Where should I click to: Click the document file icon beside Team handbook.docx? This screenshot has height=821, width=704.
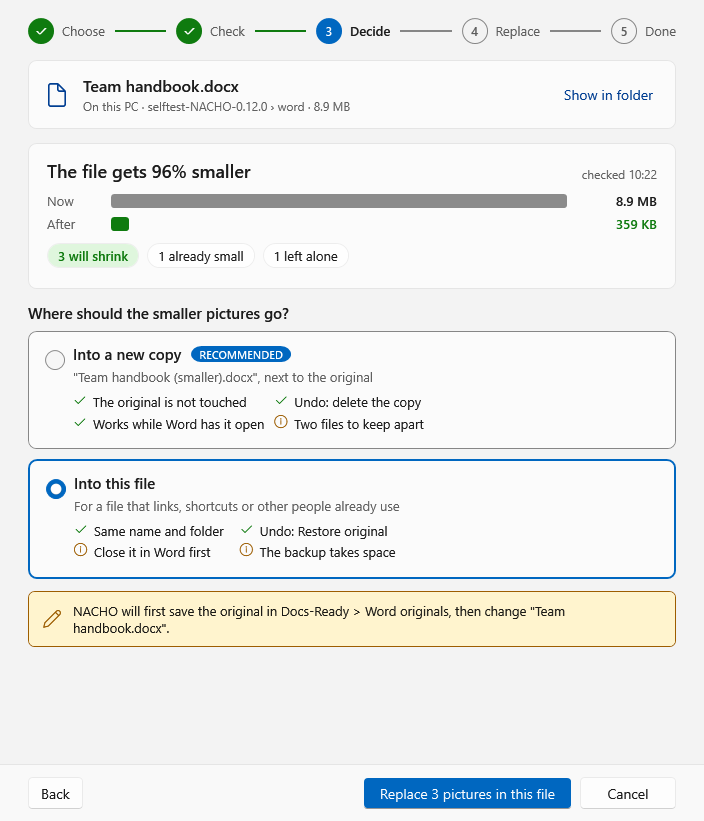tap(57, 95)
